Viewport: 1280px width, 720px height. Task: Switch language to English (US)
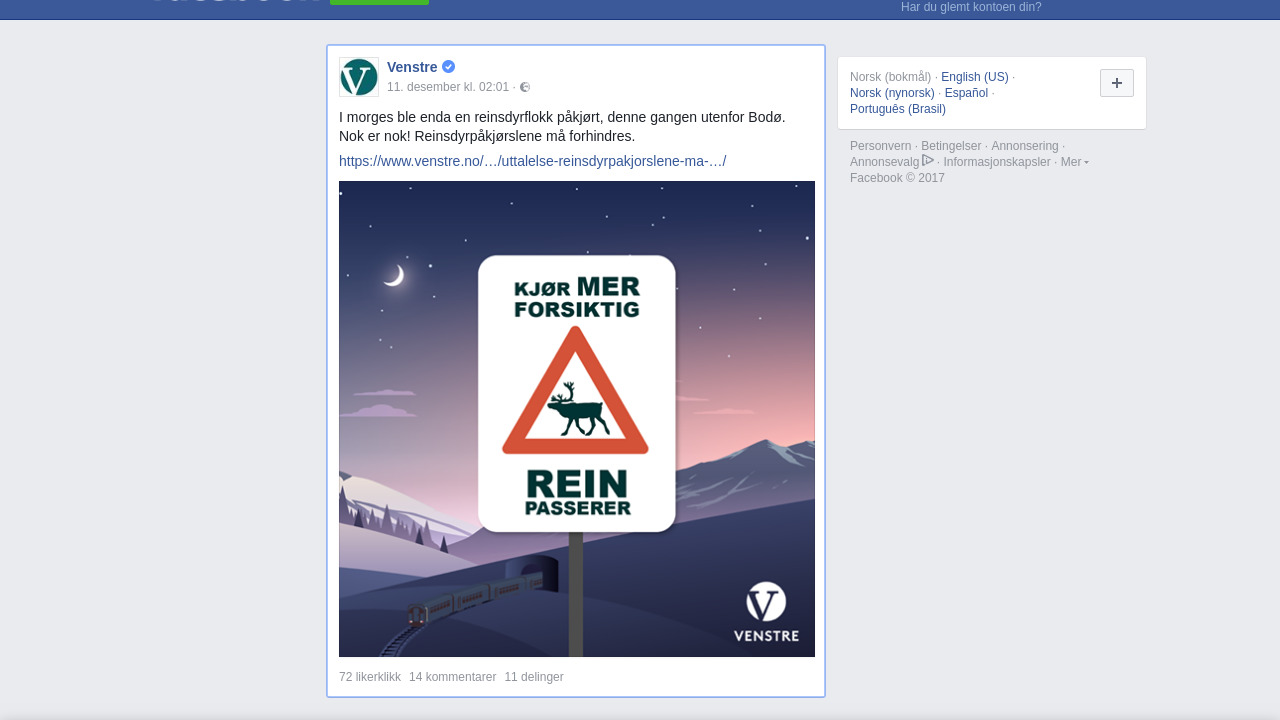(x=975, y=77)
